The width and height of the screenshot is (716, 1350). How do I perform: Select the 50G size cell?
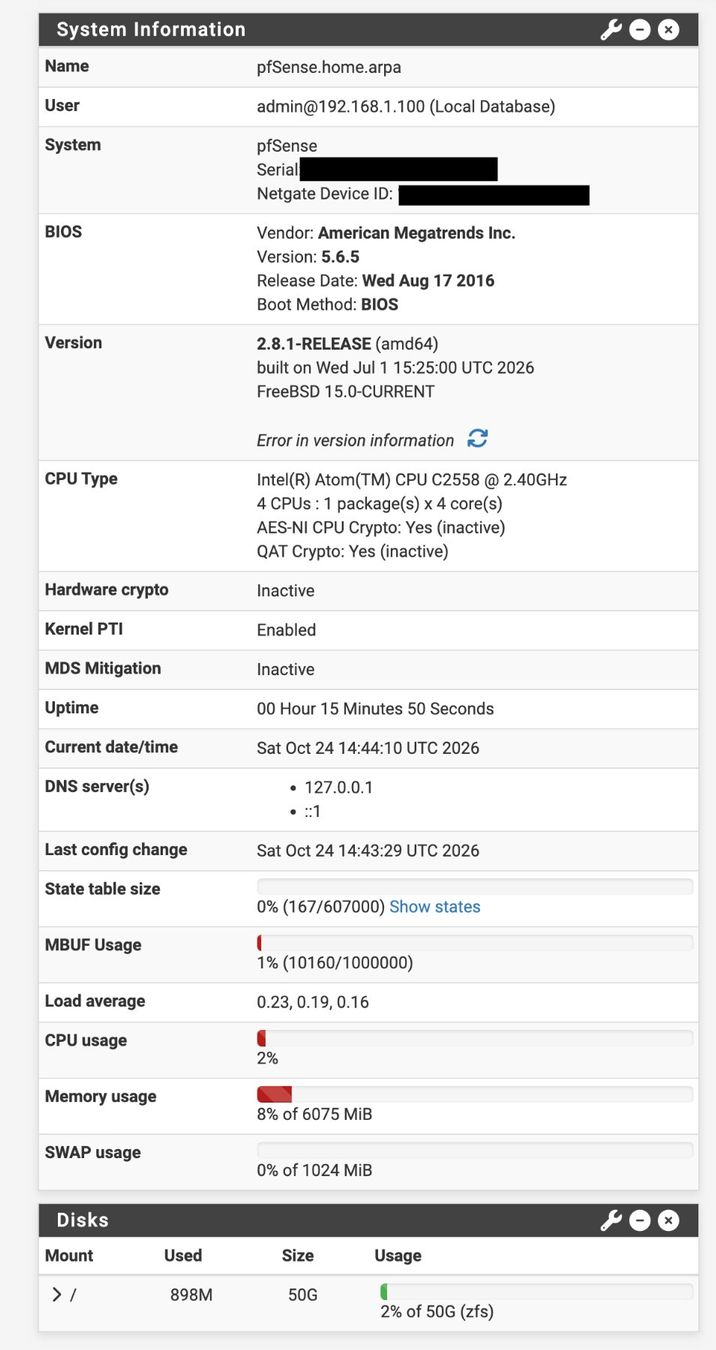303,1295
